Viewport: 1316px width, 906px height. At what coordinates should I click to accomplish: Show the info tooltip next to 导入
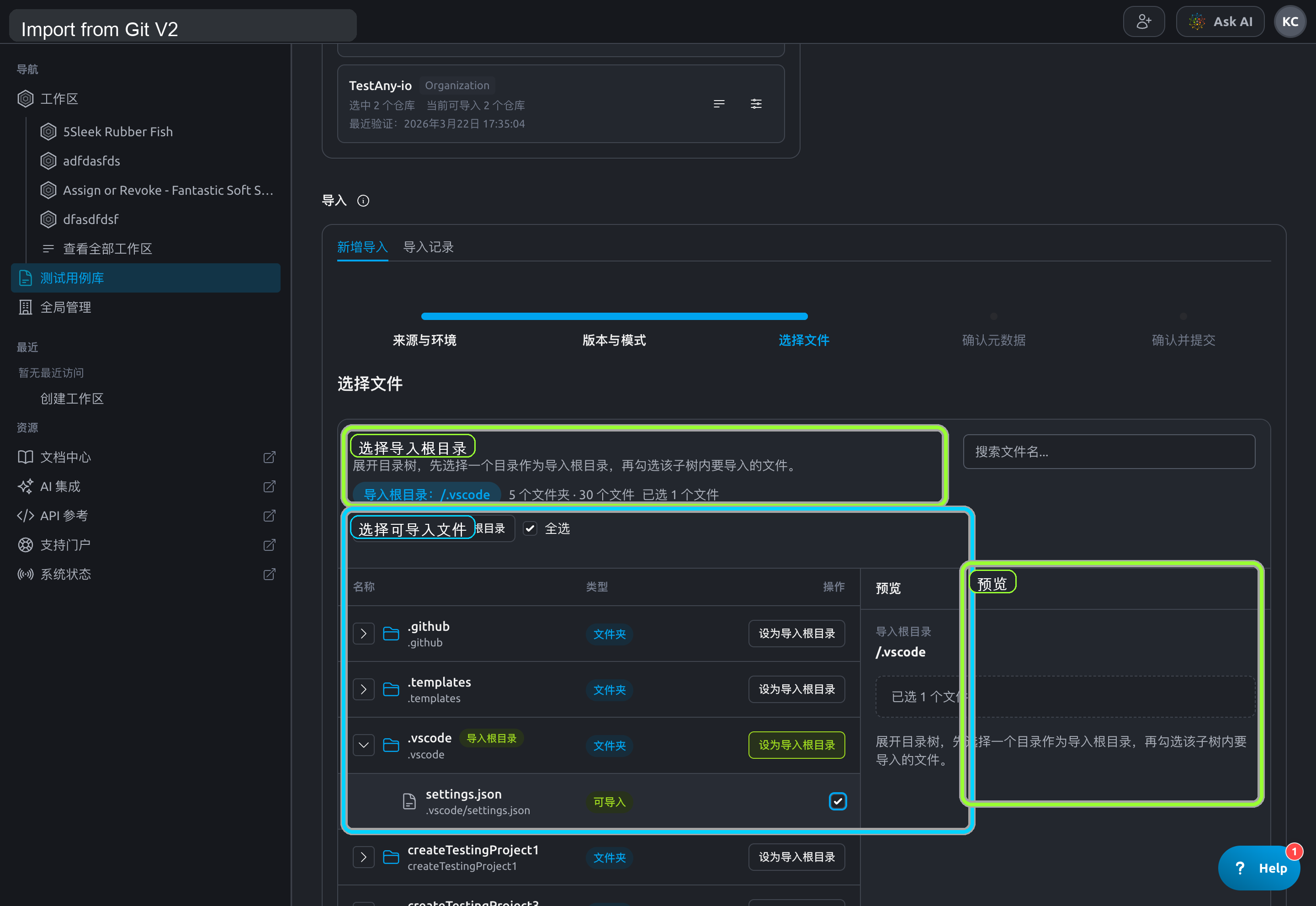point(363,201)
